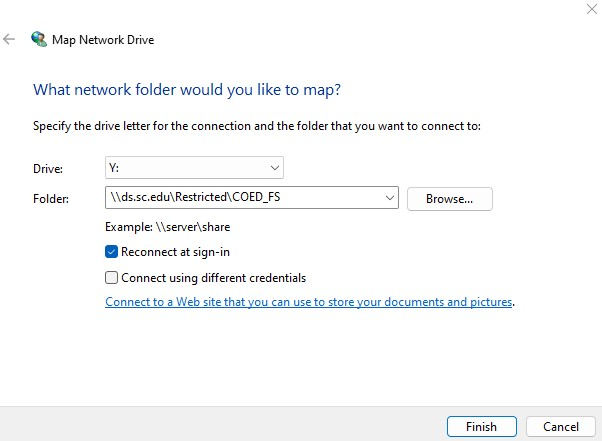Click the back arrow icon
The width and height of the screenshot is (602, 441).
(9, 40)
